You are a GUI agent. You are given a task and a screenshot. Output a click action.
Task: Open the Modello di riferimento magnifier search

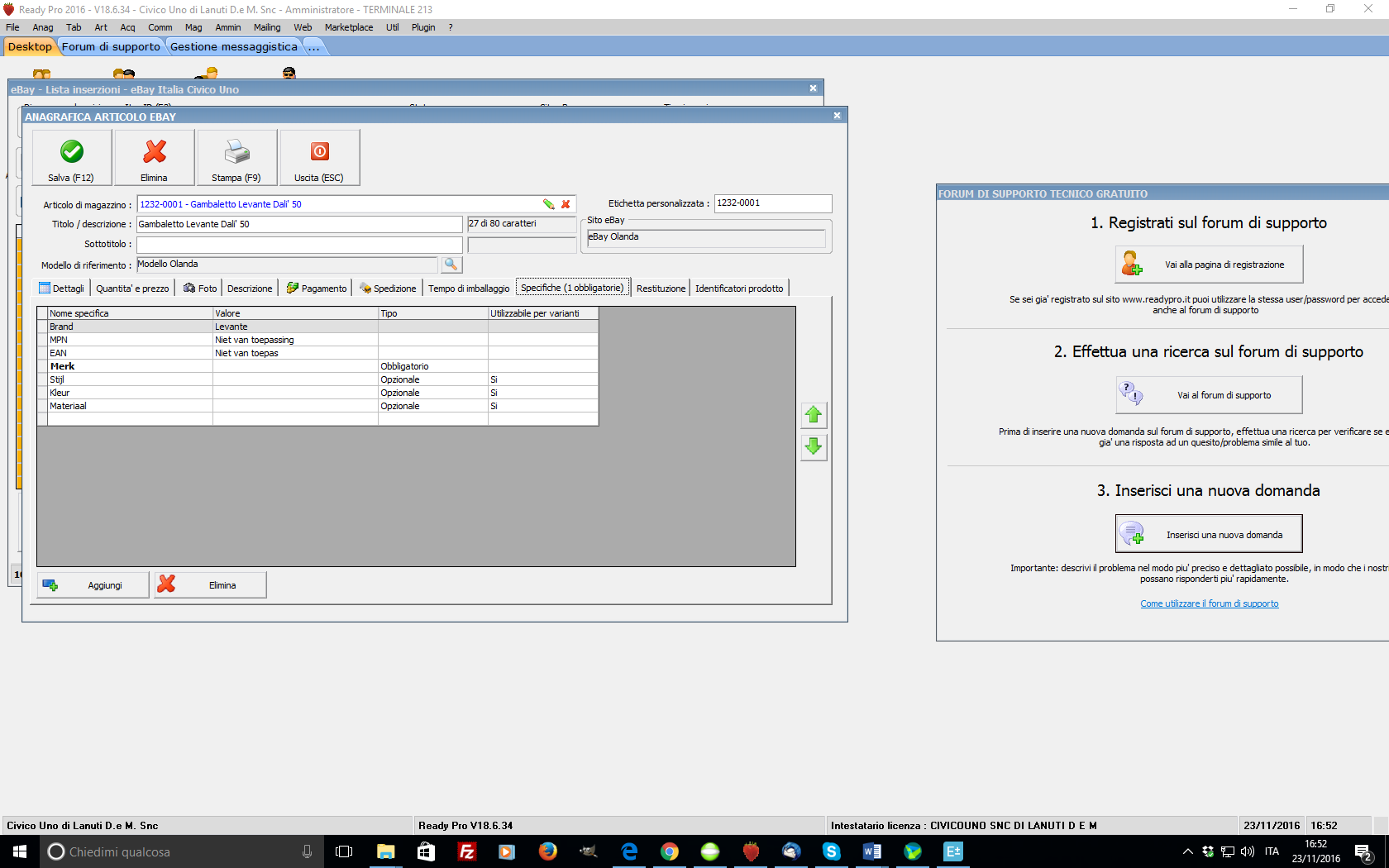tap(451, 265)
